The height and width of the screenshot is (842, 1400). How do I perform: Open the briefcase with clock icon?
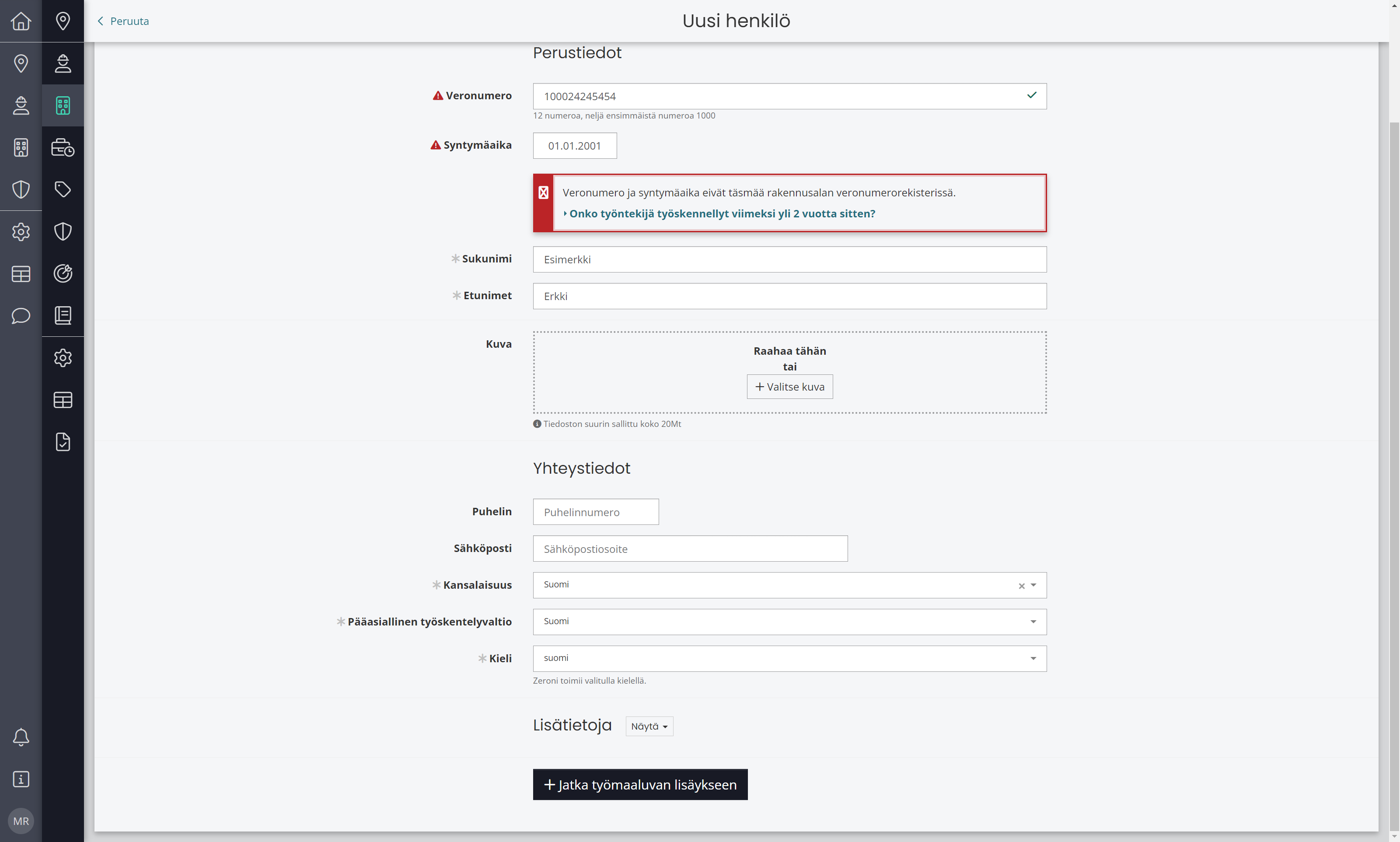pos(63,147)
